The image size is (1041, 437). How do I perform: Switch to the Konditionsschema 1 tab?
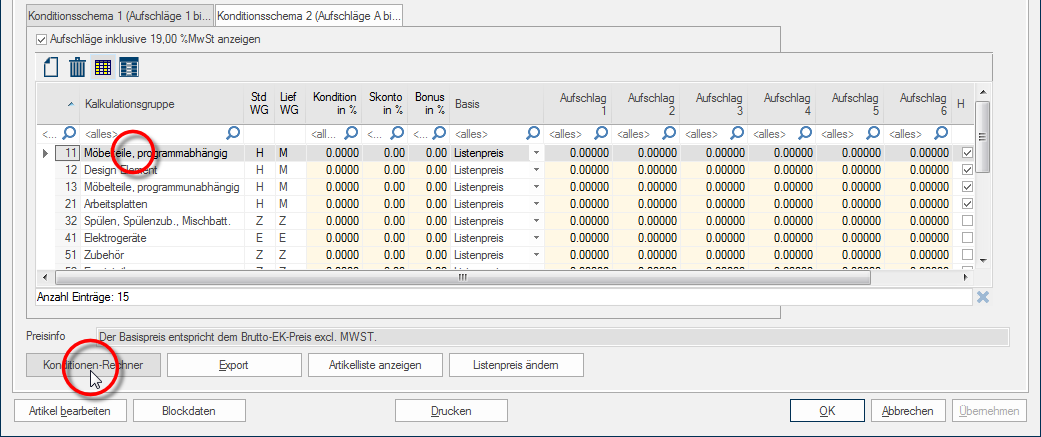coord(121,18)
